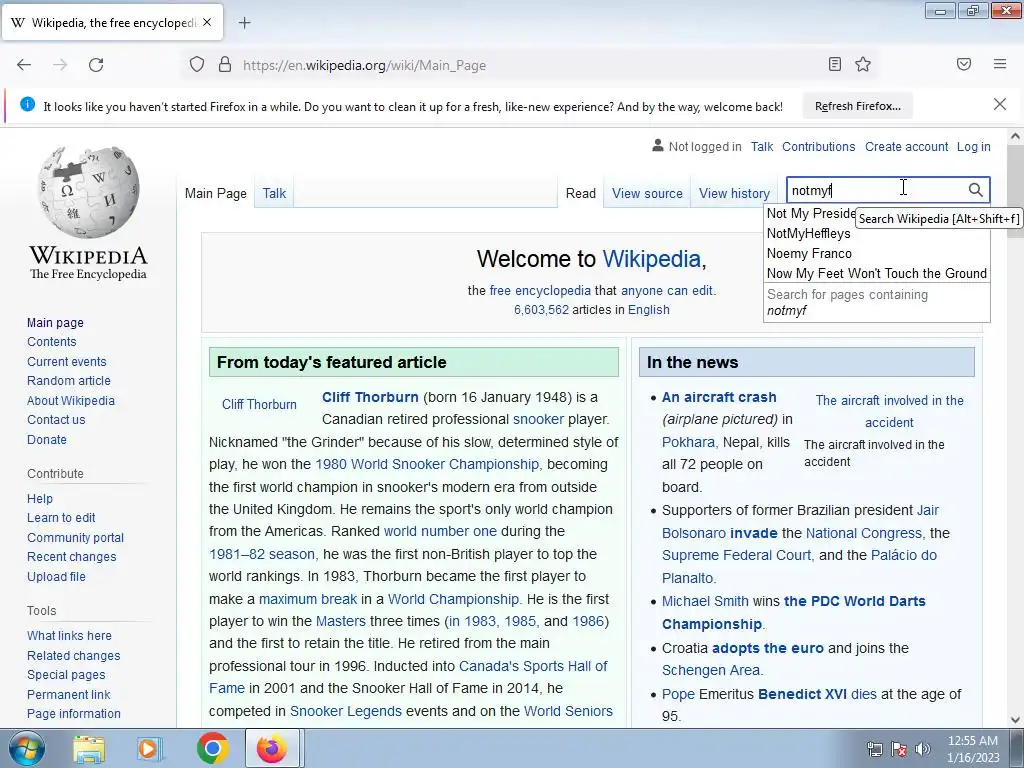Screen dimensions: 1024x768
Task: Open Special pages sidebar link
Action: (66, 675)
